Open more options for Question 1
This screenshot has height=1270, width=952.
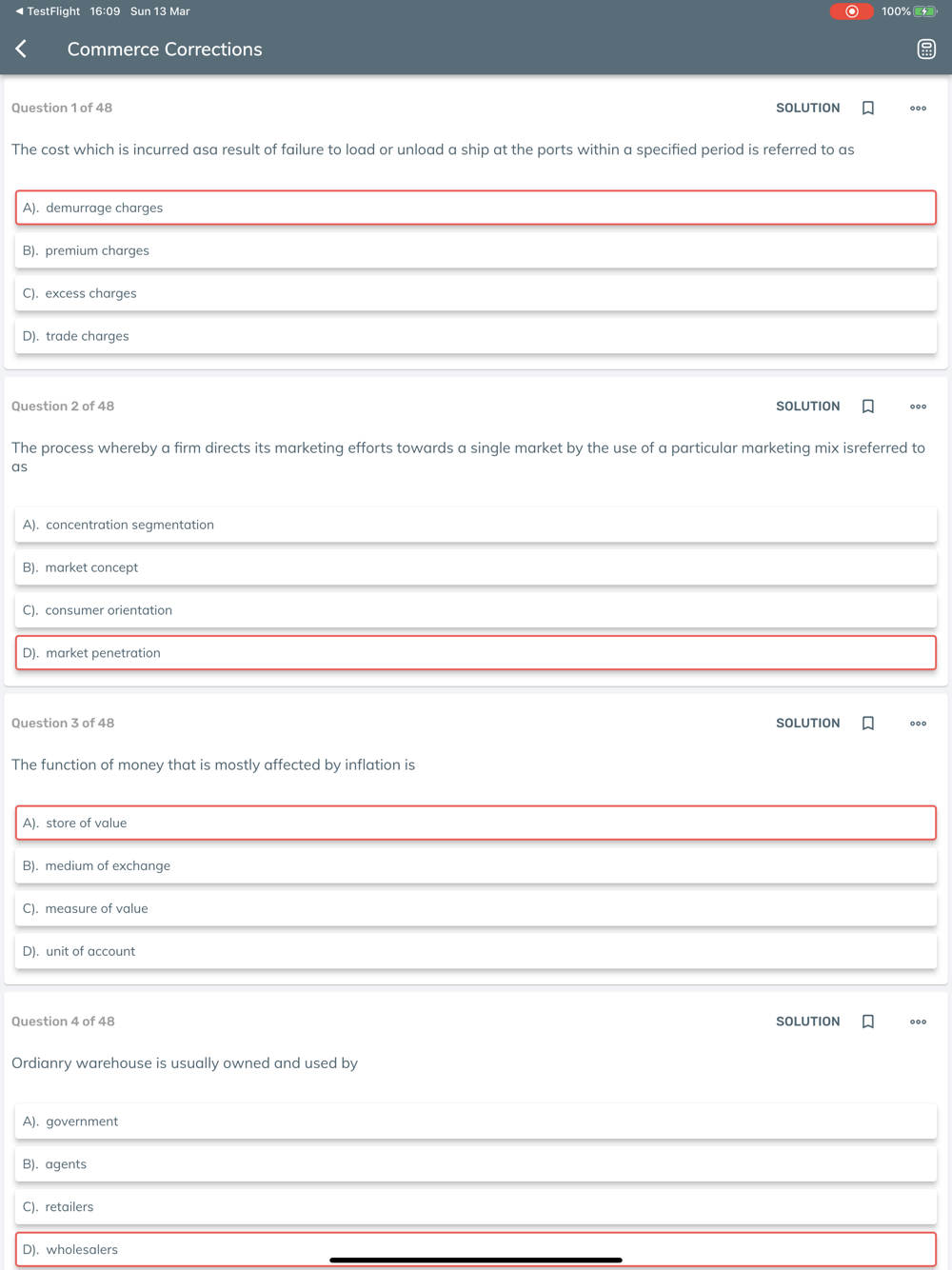pyautogui.click(x=918, y=109)
